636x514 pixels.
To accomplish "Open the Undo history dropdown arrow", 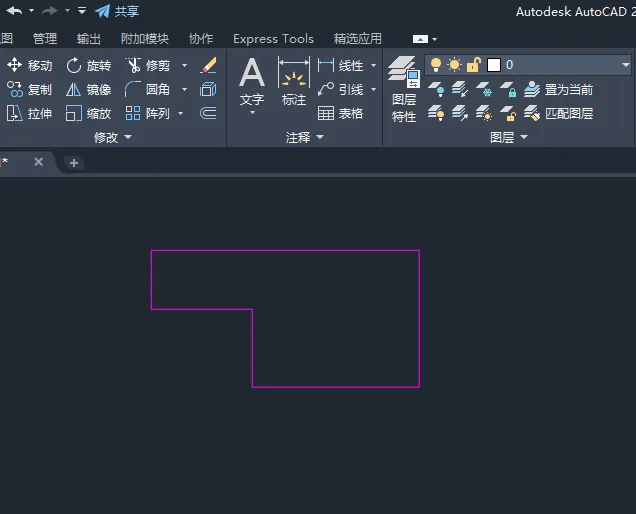I will (x=31, y=11).
